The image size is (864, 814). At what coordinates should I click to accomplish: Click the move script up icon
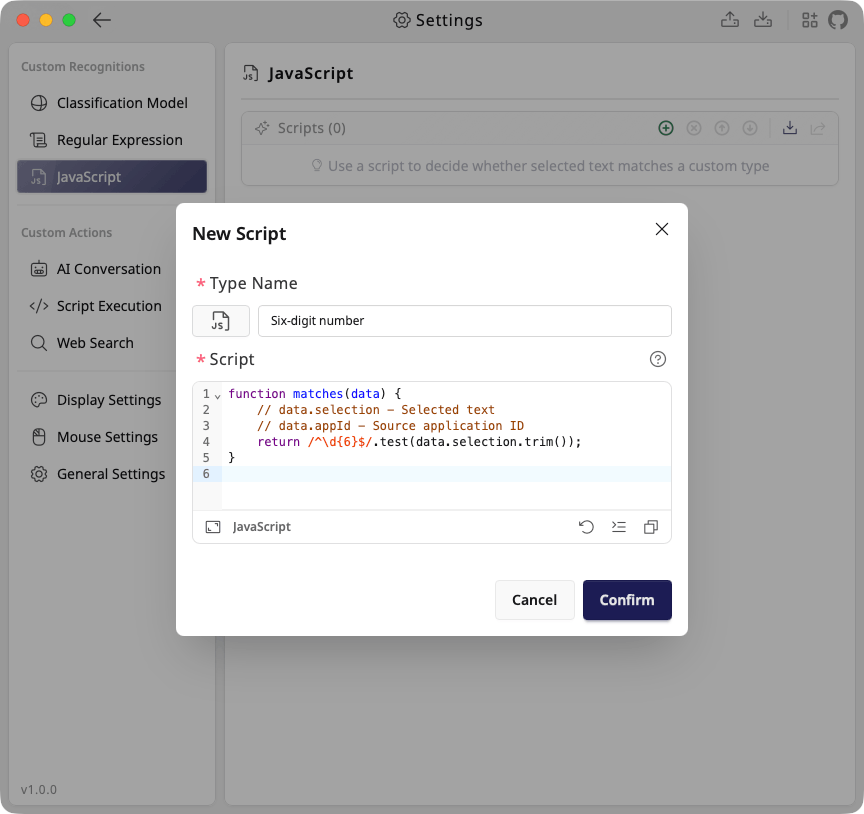tap(722, 128)
